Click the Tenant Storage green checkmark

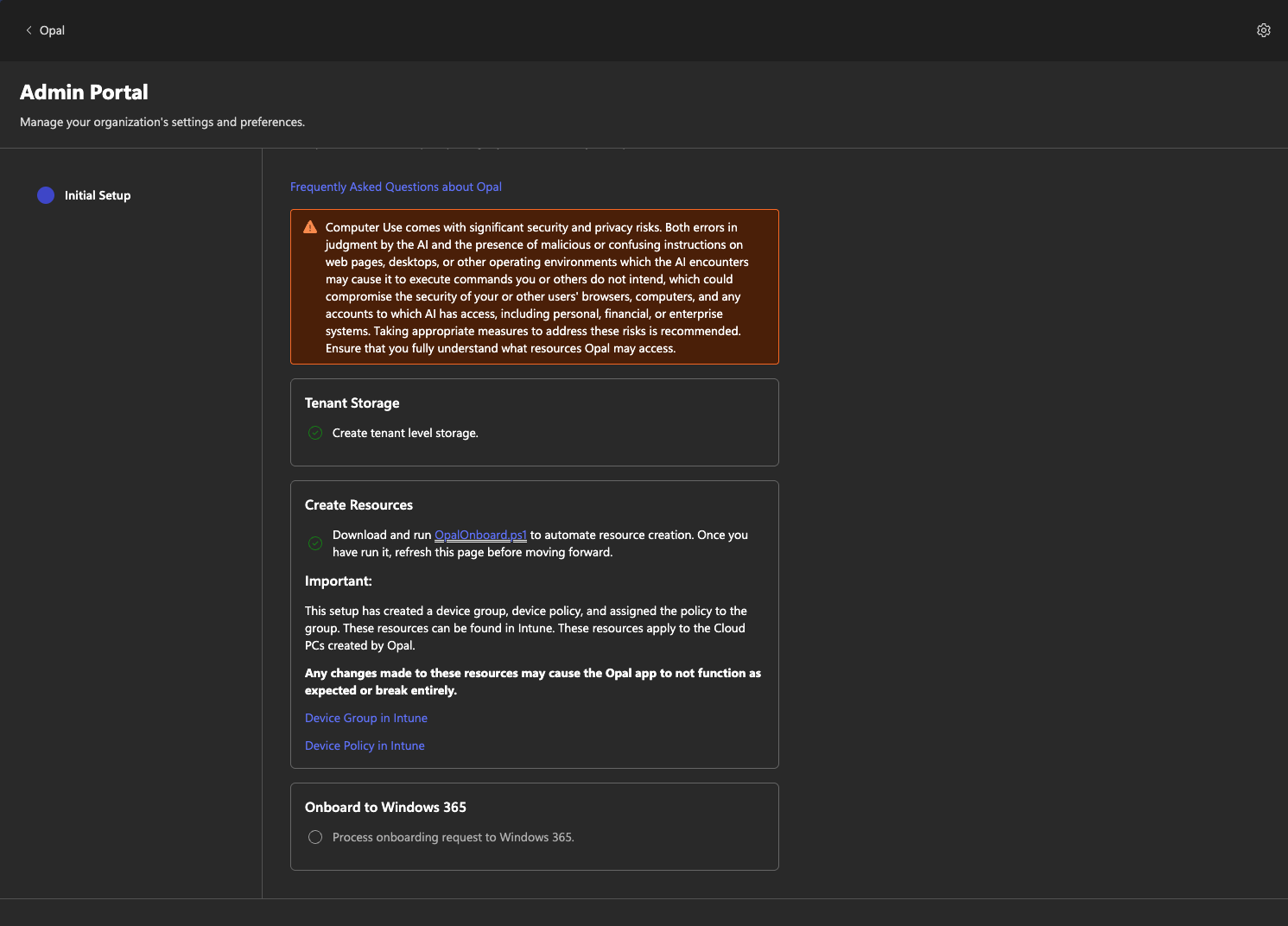(315, 433)
